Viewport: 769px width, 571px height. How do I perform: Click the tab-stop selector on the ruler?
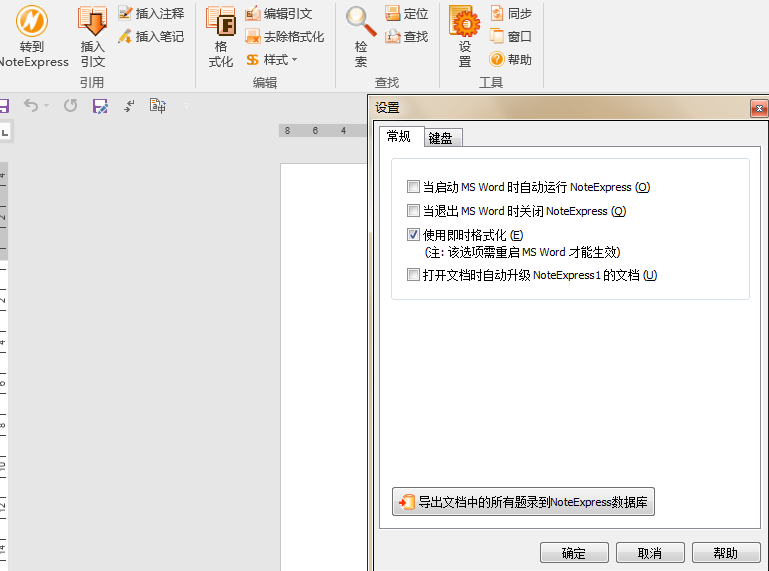[x=5, y=132]
